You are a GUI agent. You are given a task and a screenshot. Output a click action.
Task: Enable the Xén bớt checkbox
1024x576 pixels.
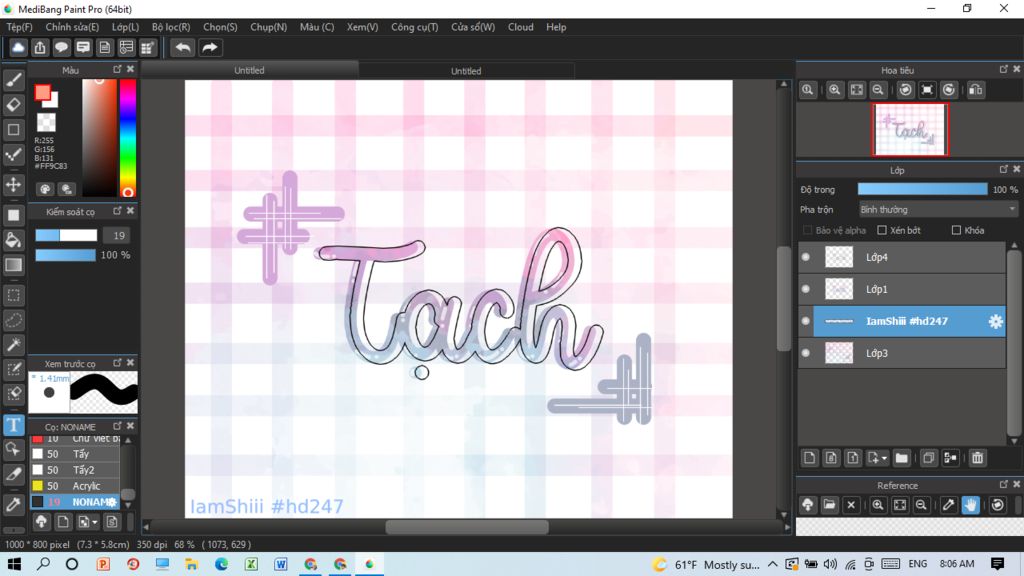pos(882,230)
